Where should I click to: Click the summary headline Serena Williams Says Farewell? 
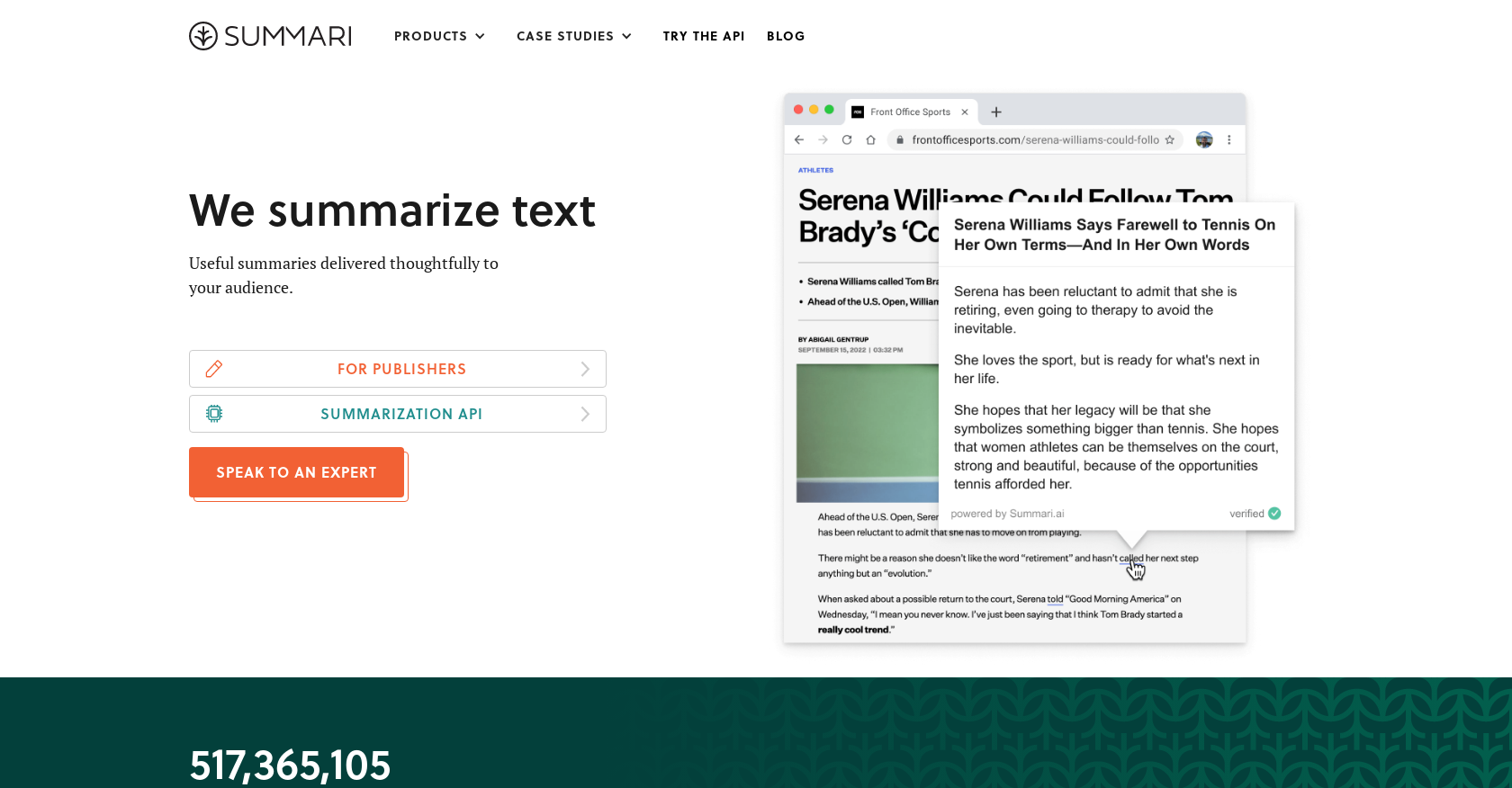click(x=1114, y=235)
